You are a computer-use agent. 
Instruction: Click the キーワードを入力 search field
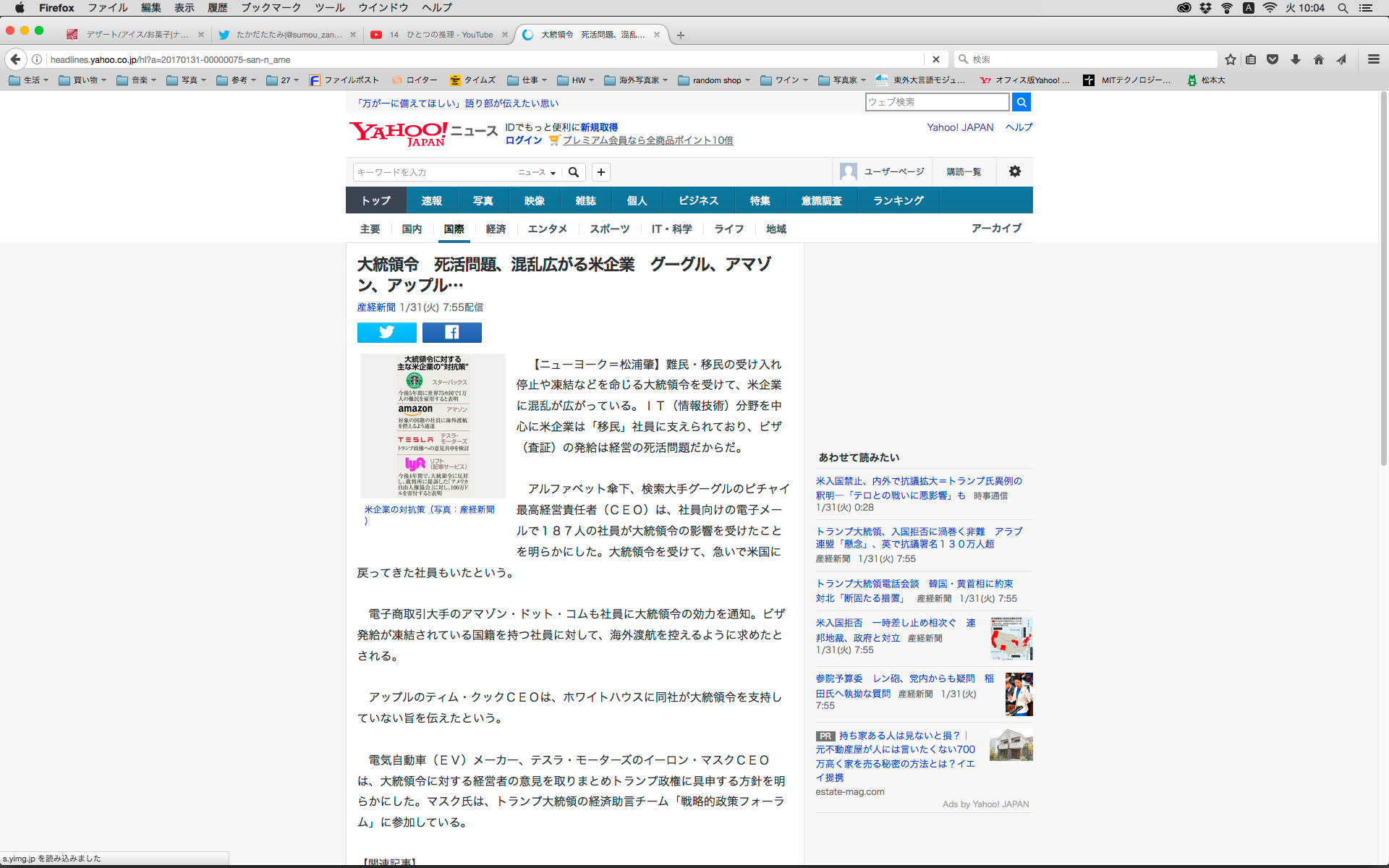coord(433,172)
